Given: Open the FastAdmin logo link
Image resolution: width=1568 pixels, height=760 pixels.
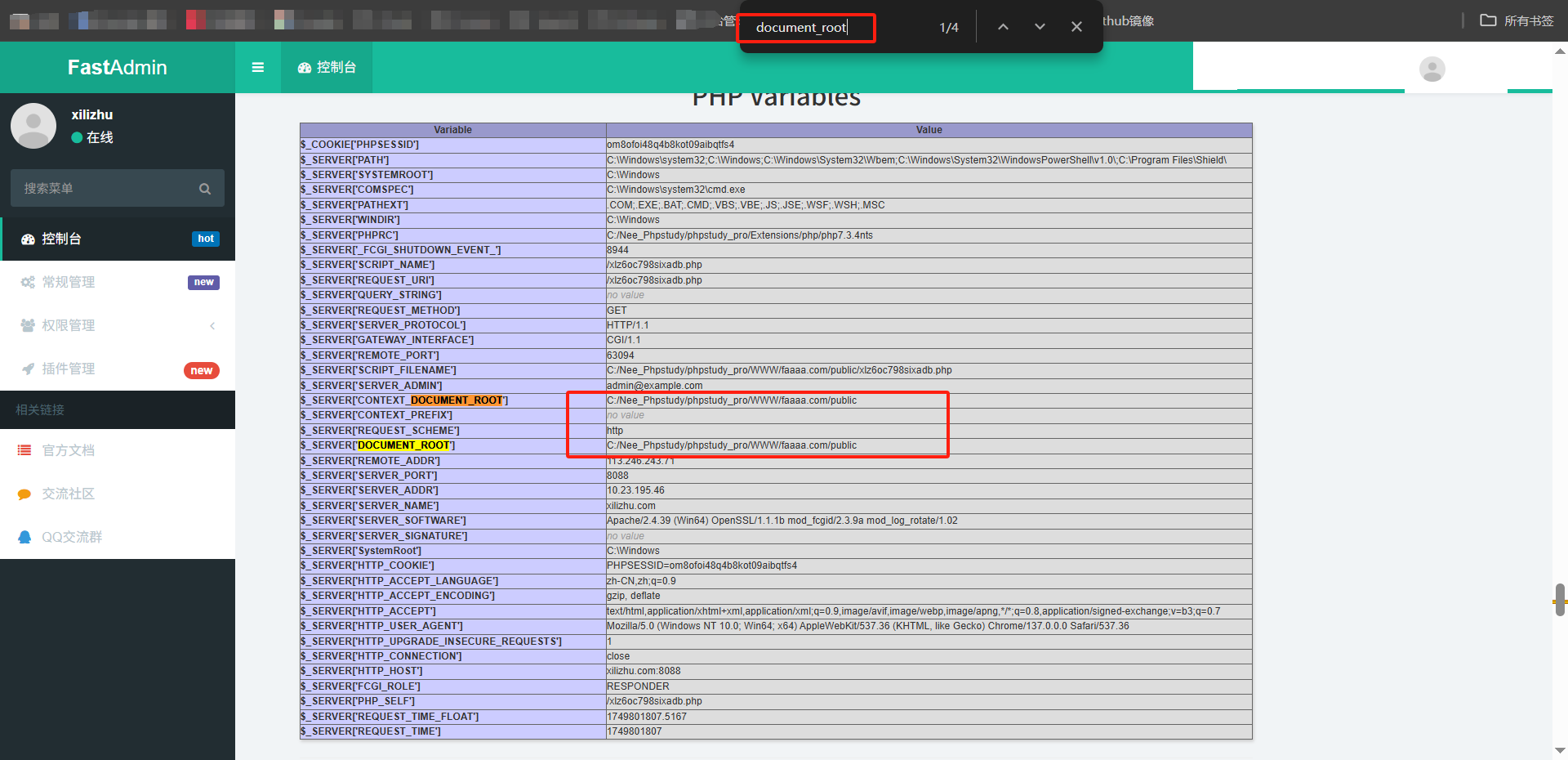Looking at the screenshot, I should 118,67.
